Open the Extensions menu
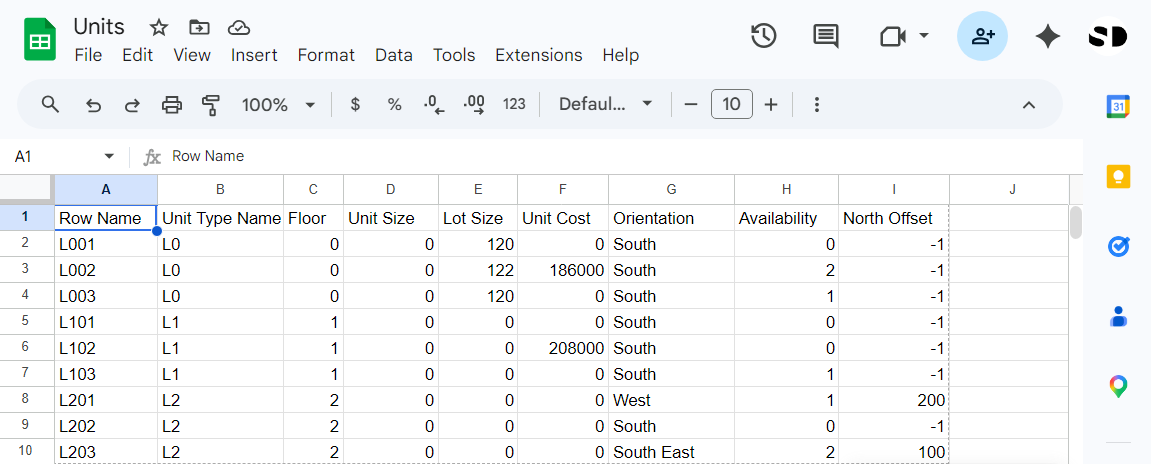The height and width of the screenshot is (464, 1151). click(x=538, y=55)
